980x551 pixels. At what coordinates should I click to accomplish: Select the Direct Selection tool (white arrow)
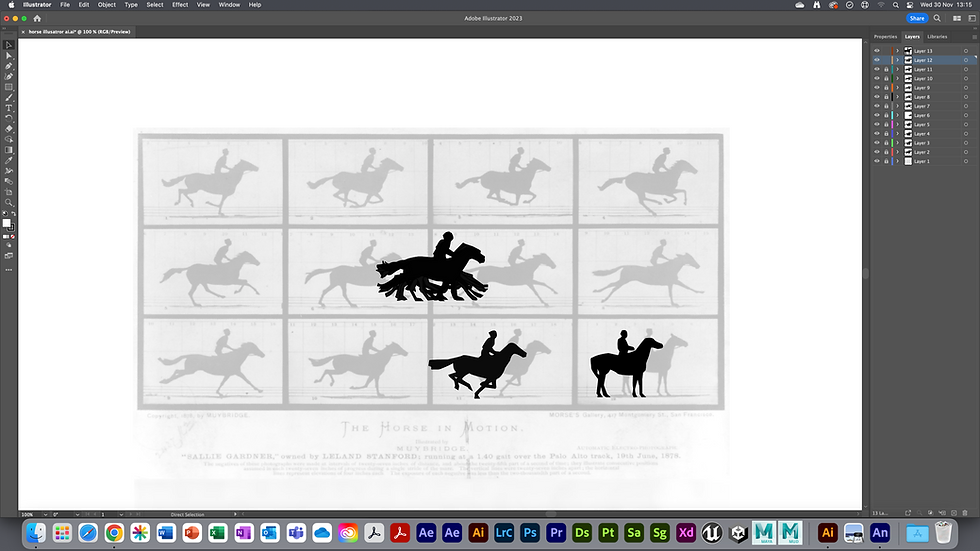click(x=9, y=56)
